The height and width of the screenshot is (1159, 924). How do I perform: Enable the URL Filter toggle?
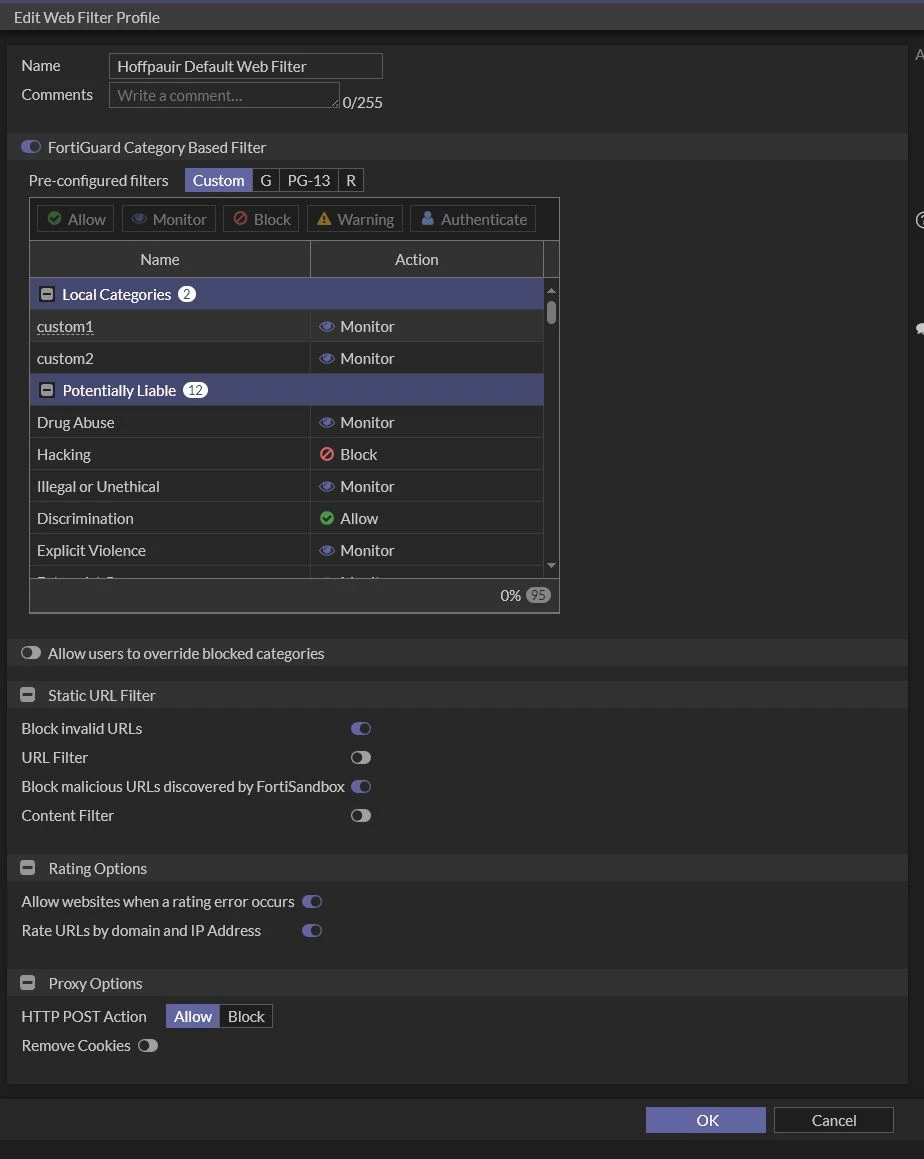361,758
